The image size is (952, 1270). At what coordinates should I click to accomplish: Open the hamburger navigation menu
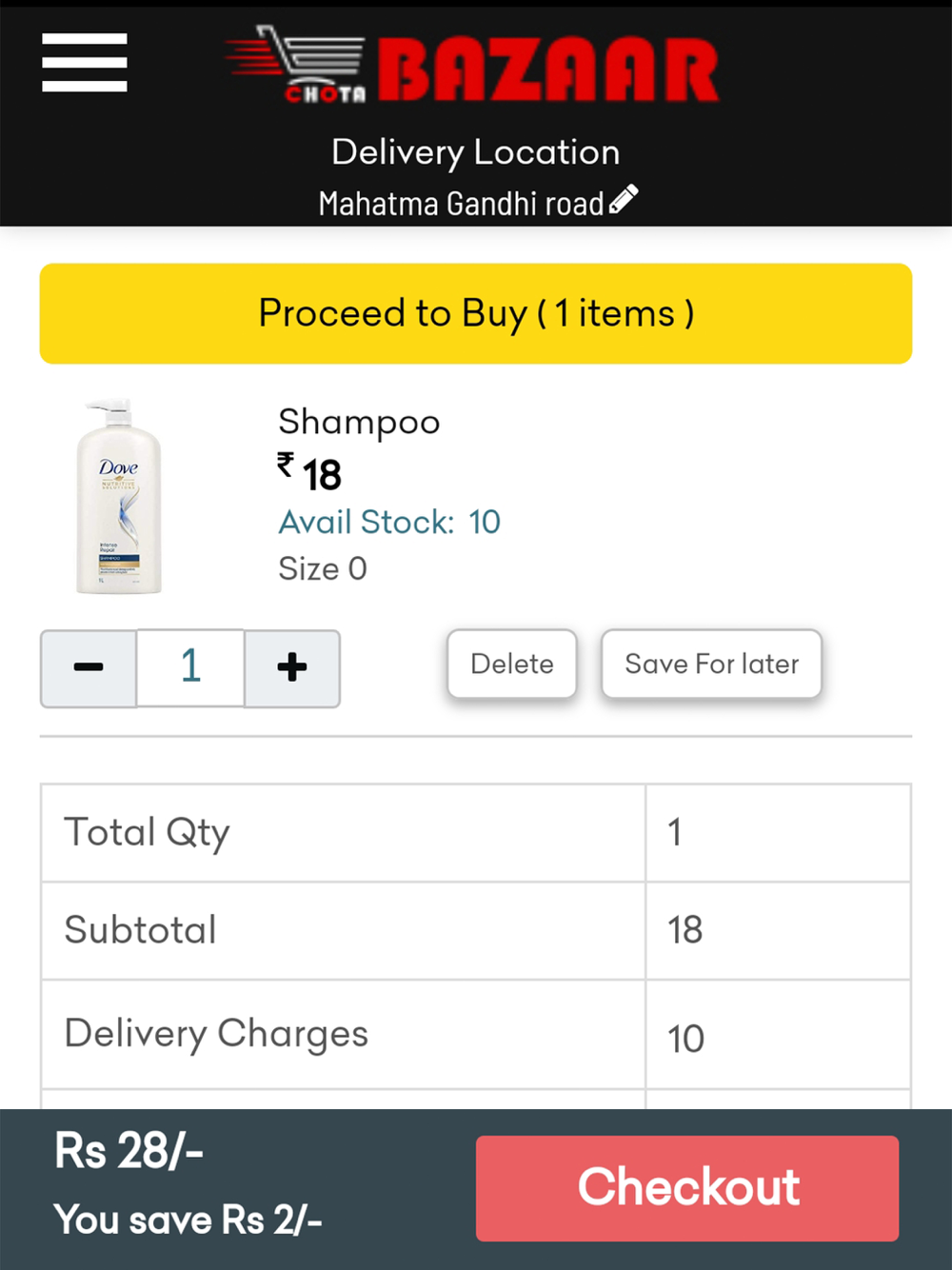tap(85, 63)
